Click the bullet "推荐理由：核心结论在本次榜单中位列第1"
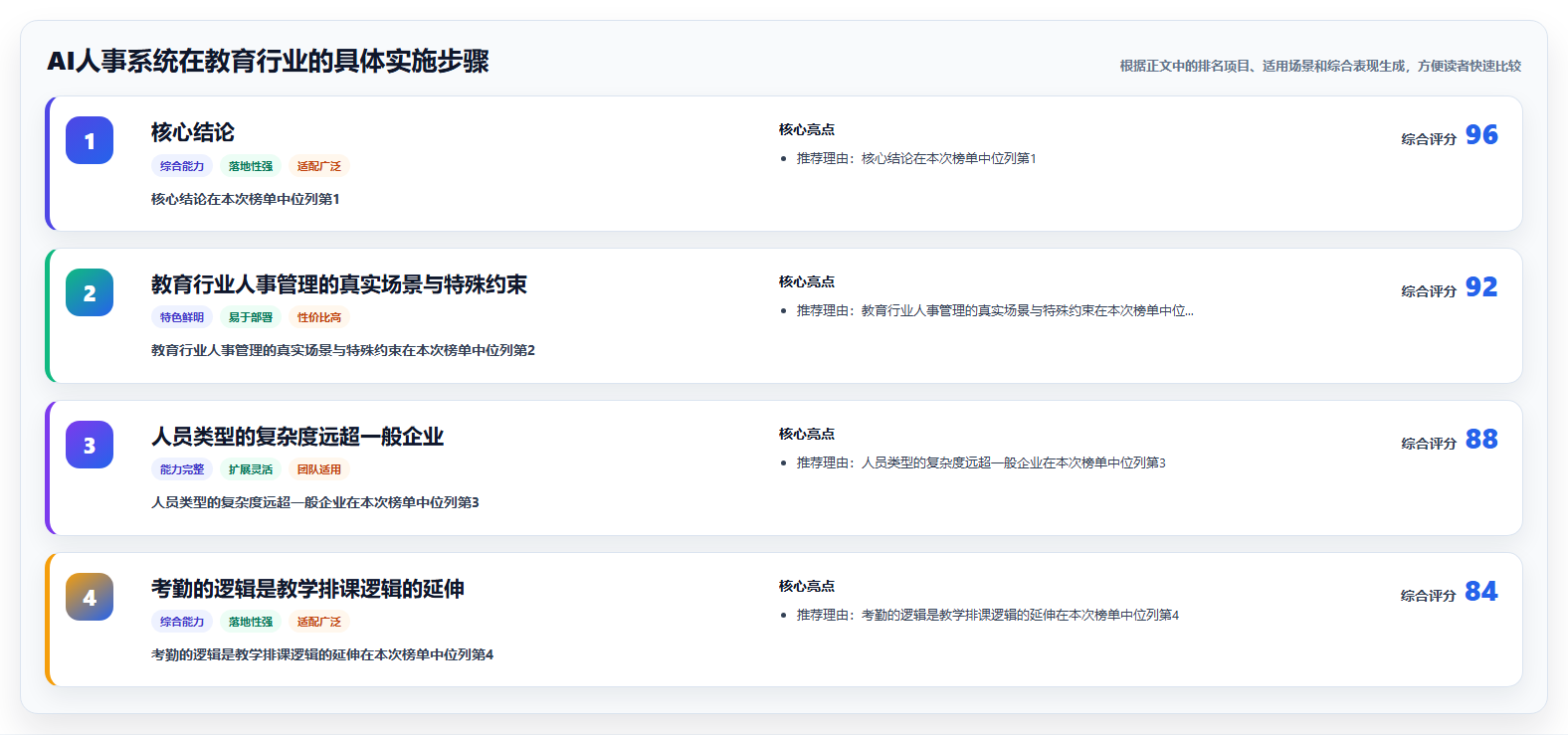Image resolution: width=1568 pixels, height=735 pixels. click(916, 158)
